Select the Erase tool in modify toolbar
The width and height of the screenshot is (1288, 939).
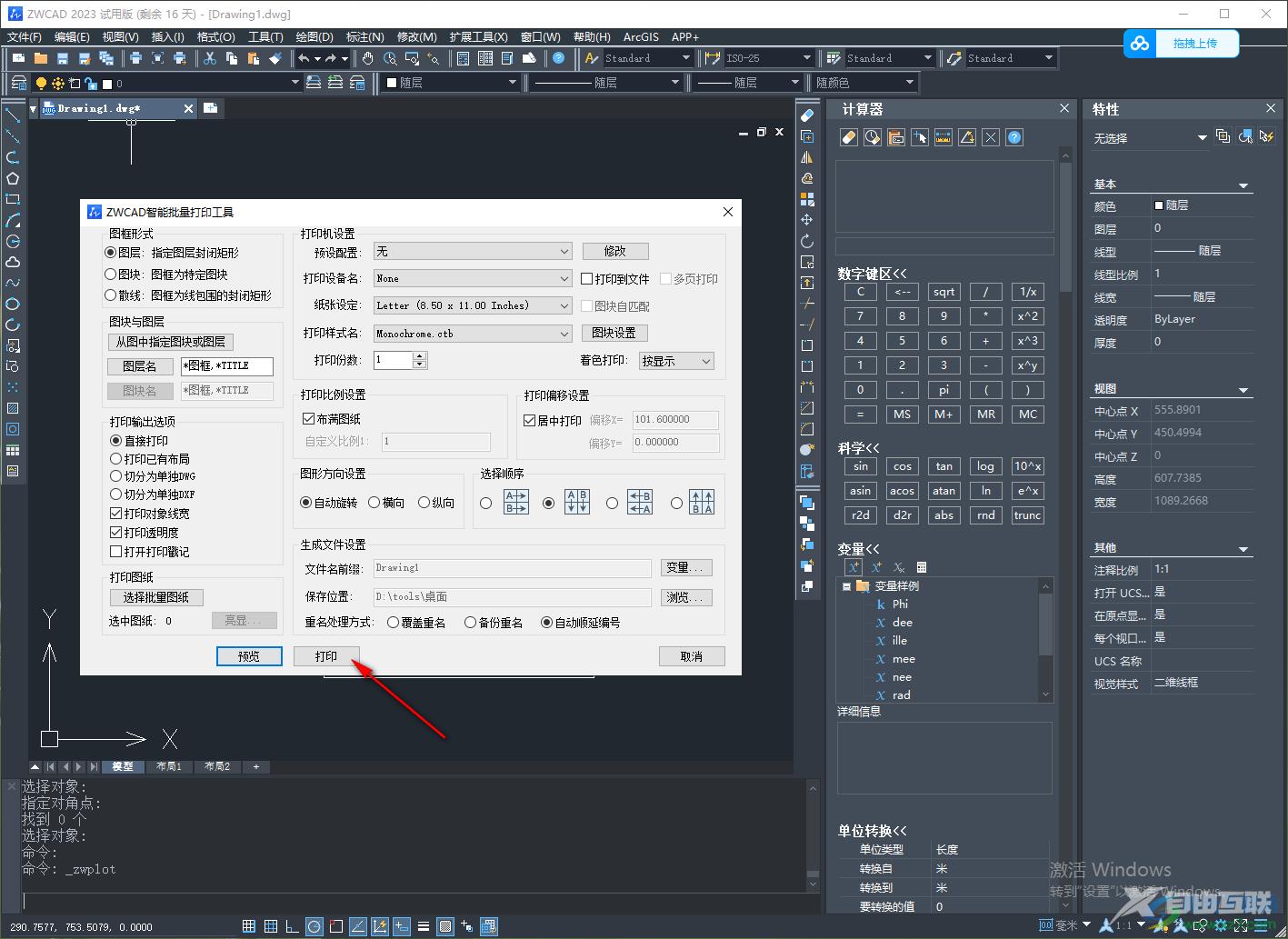pos(806,115)
